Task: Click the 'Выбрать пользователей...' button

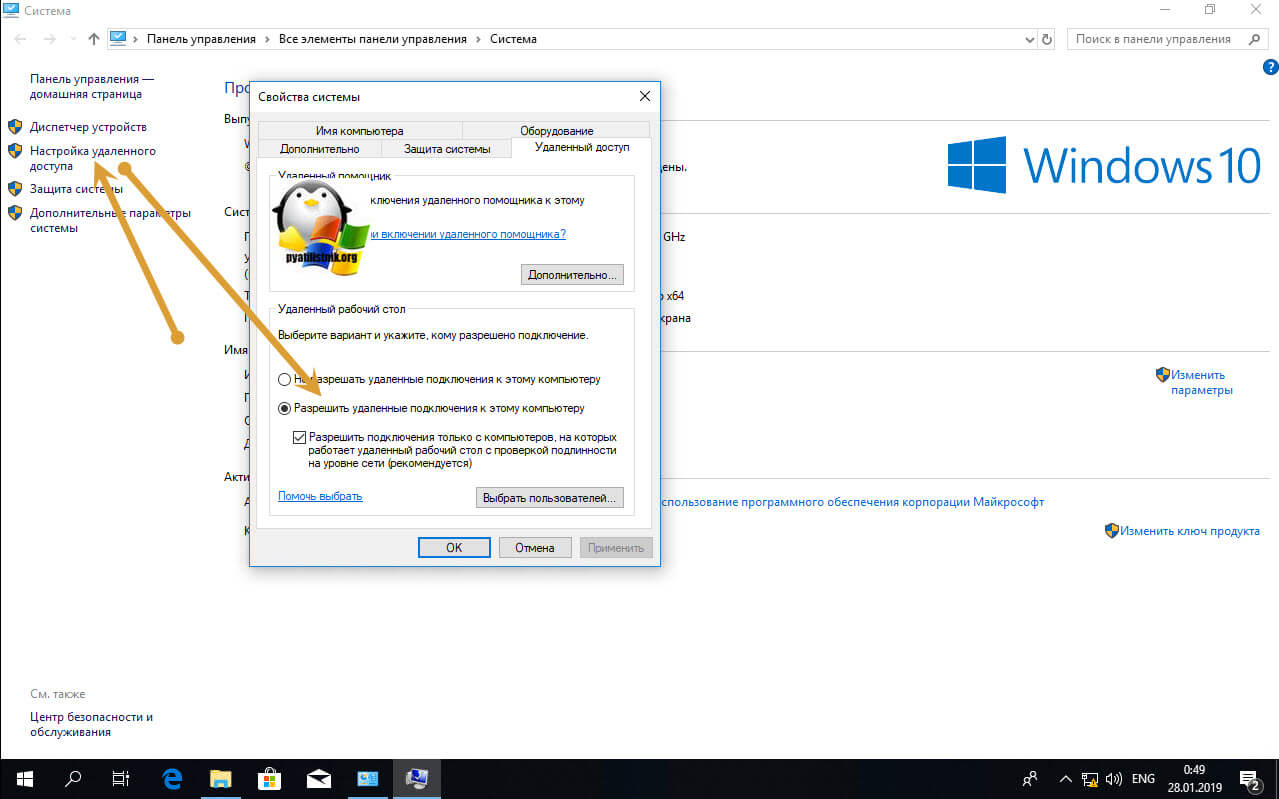Action: (x=549, y=497)
